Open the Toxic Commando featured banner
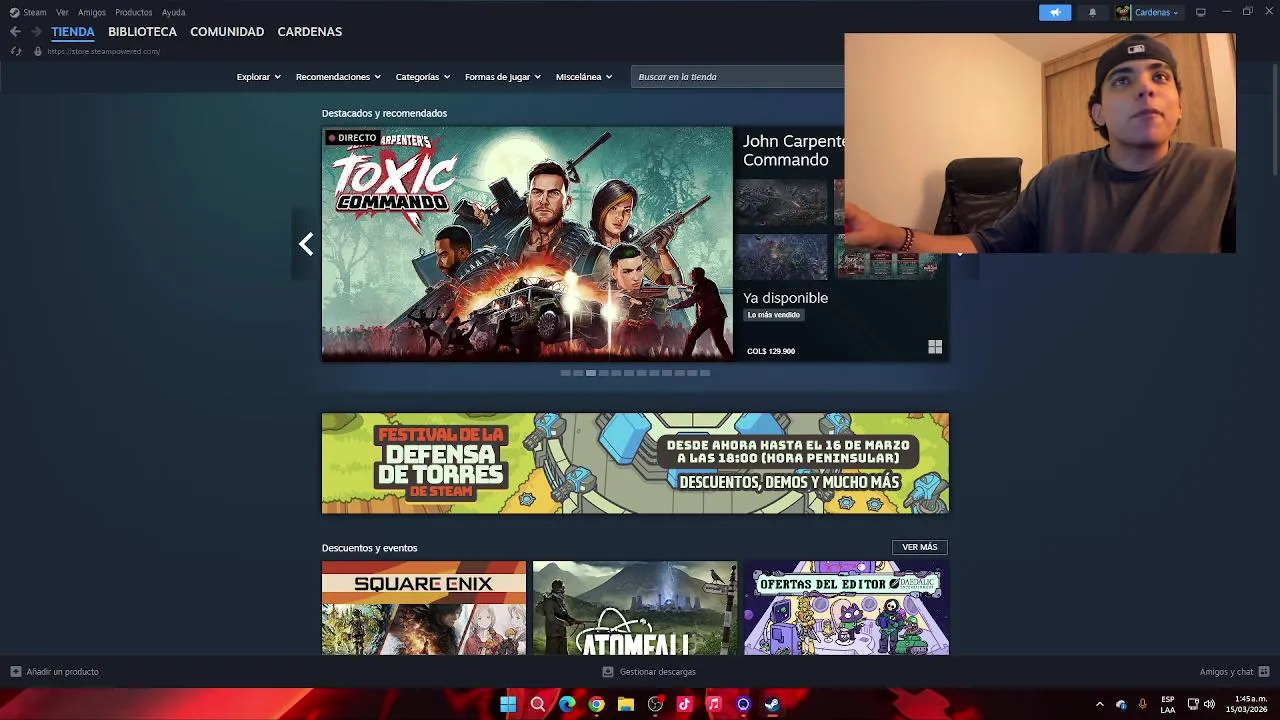Viewport: 1280px width, 720px height. coord(527,243)
